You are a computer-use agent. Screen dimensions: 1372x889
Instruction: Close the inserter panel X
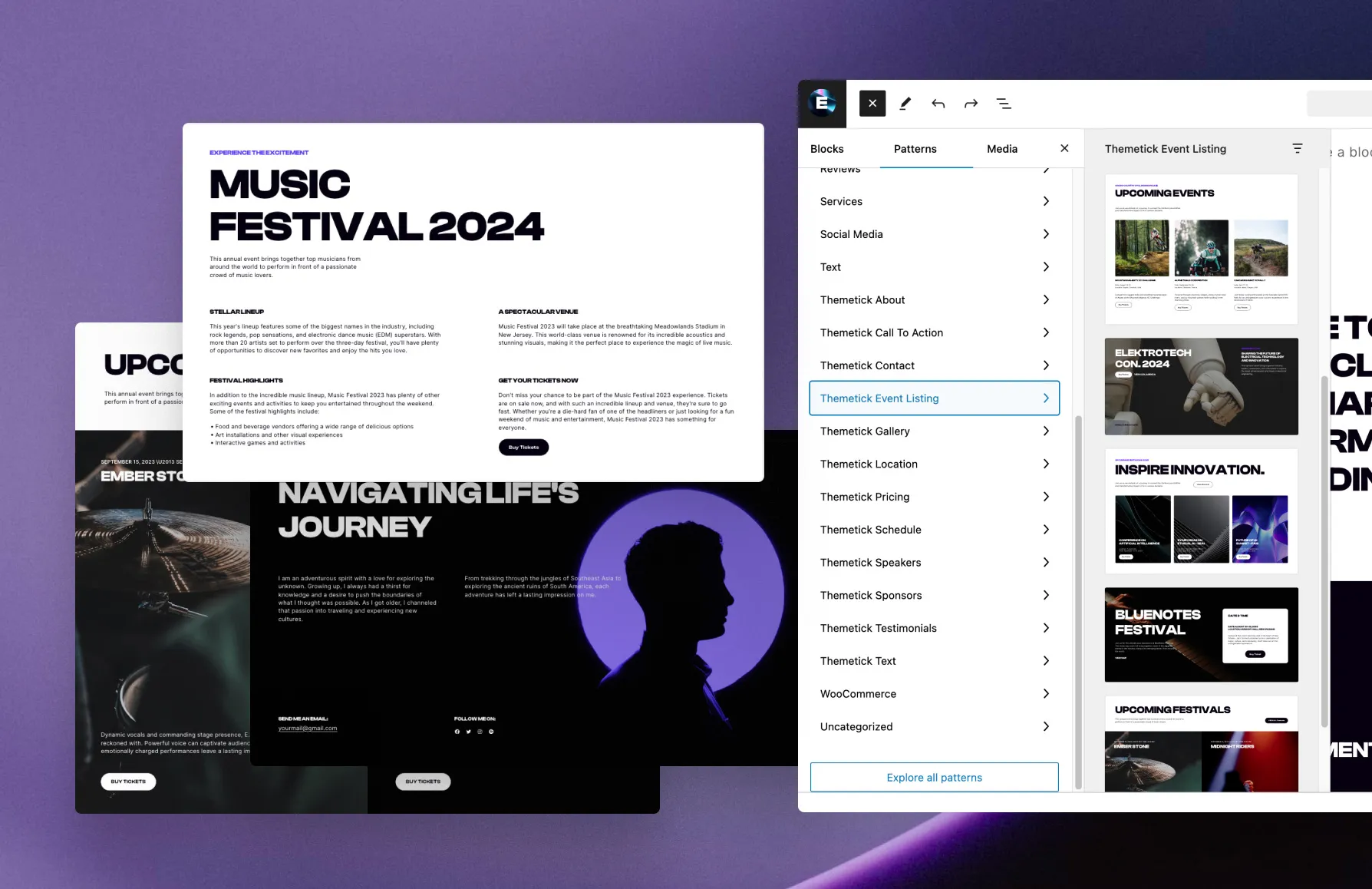point(1064,148)
